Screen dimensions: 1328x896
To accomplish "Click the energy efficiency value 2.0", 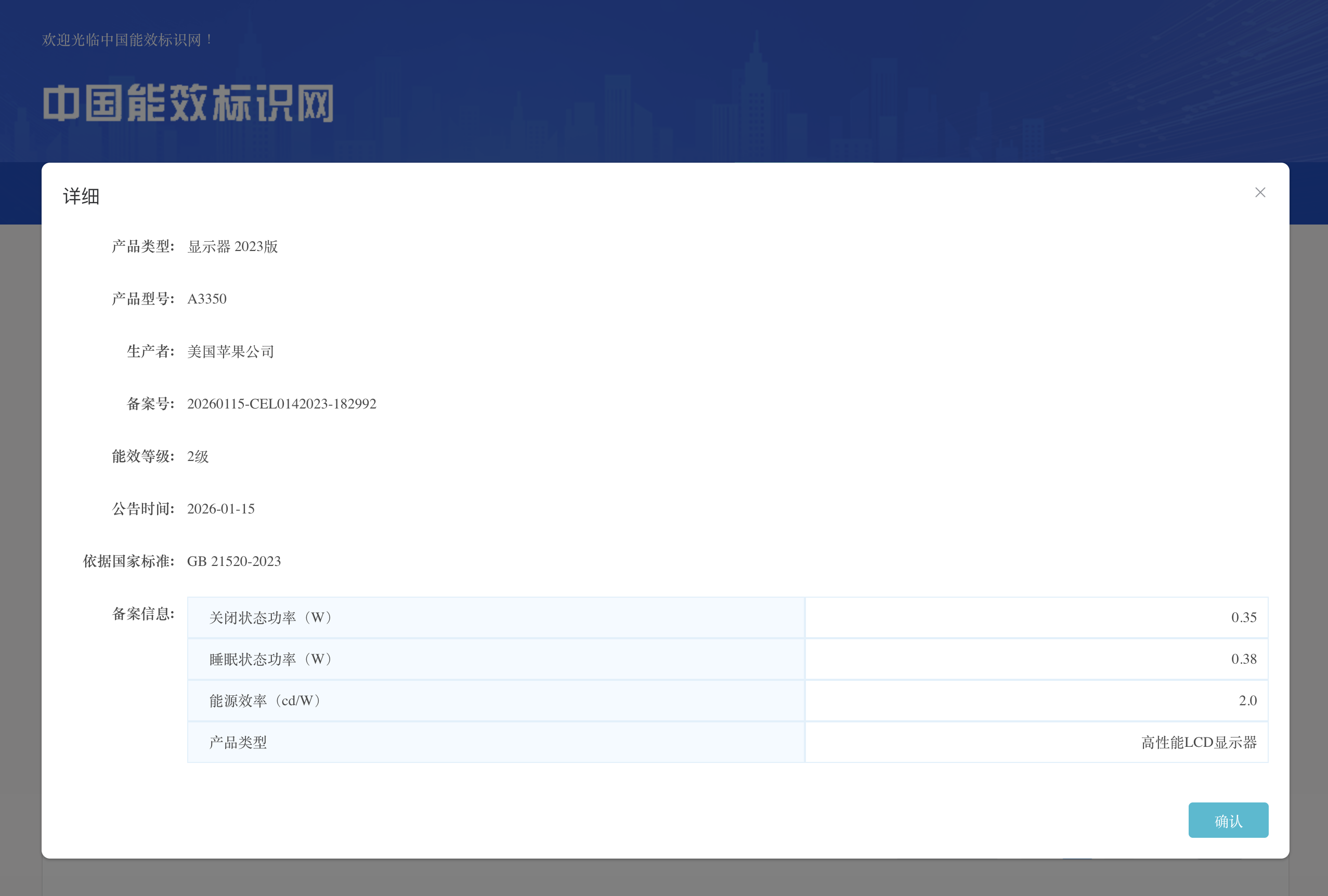I will pyautogui.click(x=1247, y=701).
